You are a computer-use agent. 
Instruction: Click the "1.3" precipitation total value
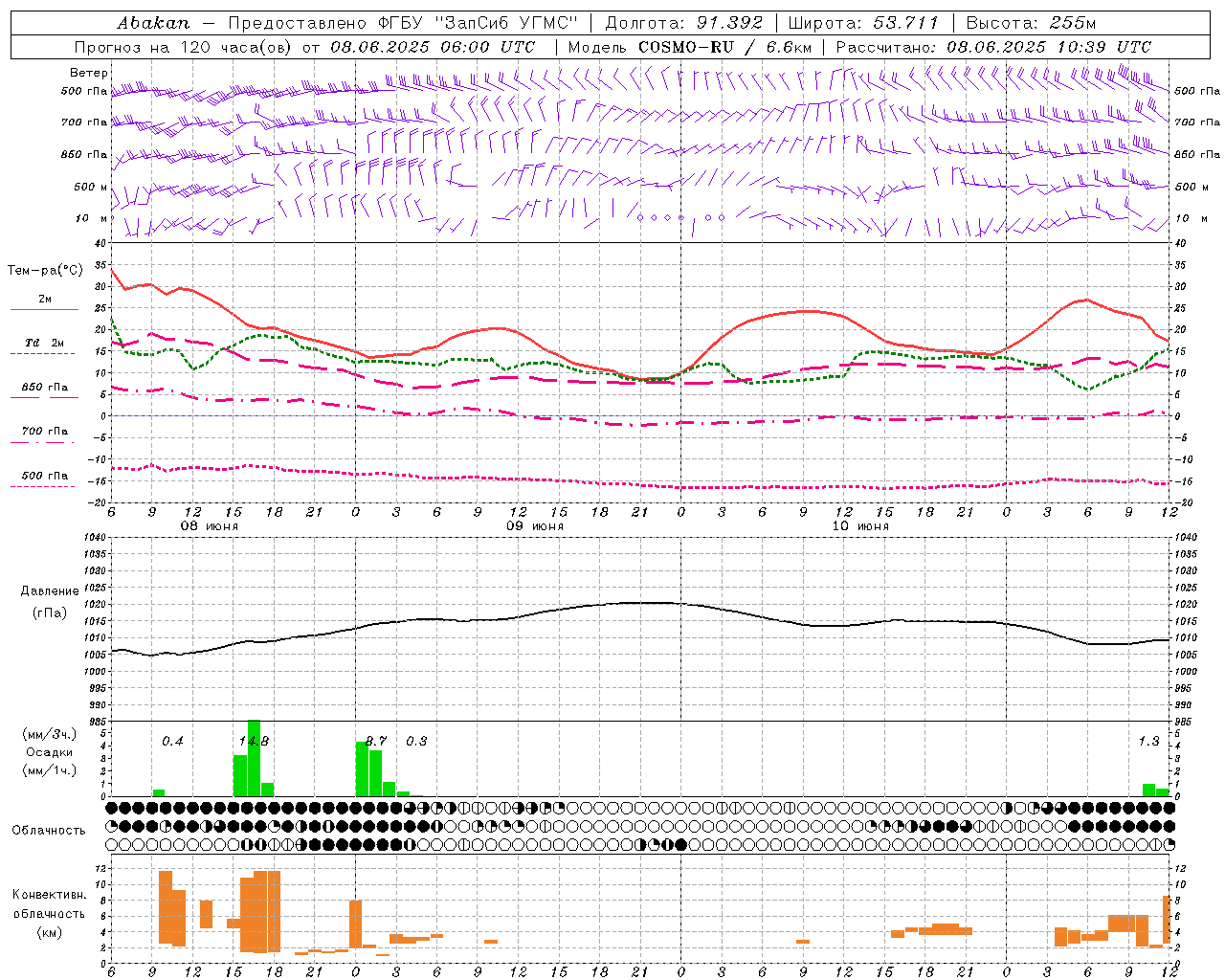click(1148, 741)
